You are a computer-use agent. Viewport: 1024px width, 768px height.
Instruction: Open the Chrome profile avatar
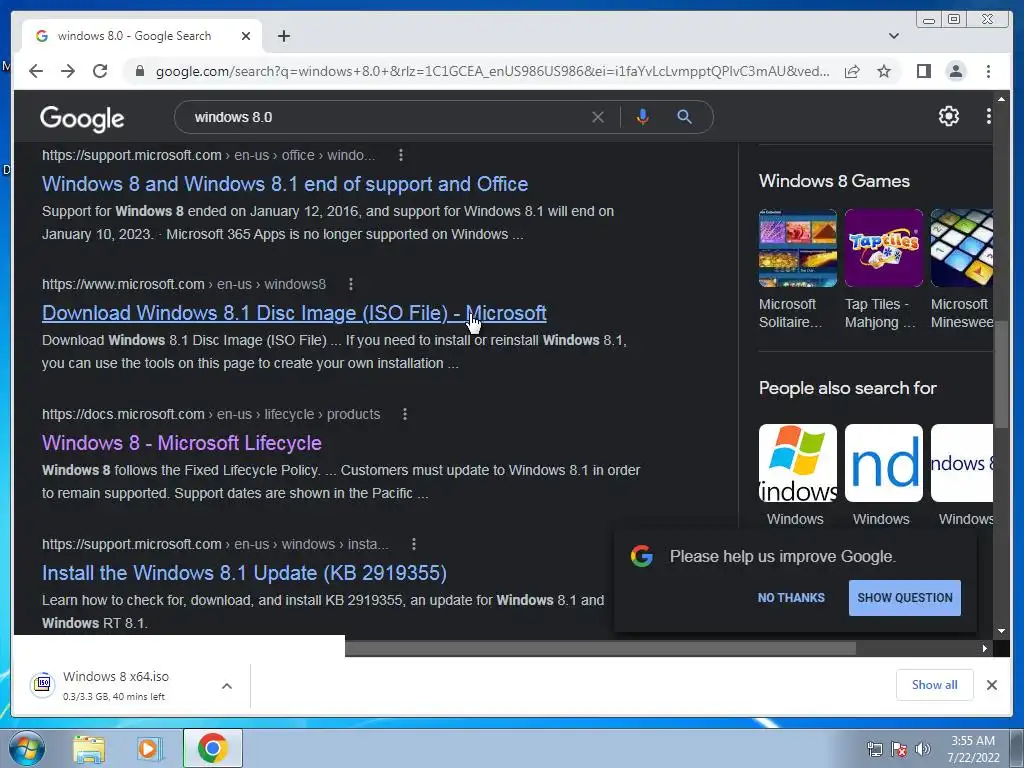coord(955,71)
